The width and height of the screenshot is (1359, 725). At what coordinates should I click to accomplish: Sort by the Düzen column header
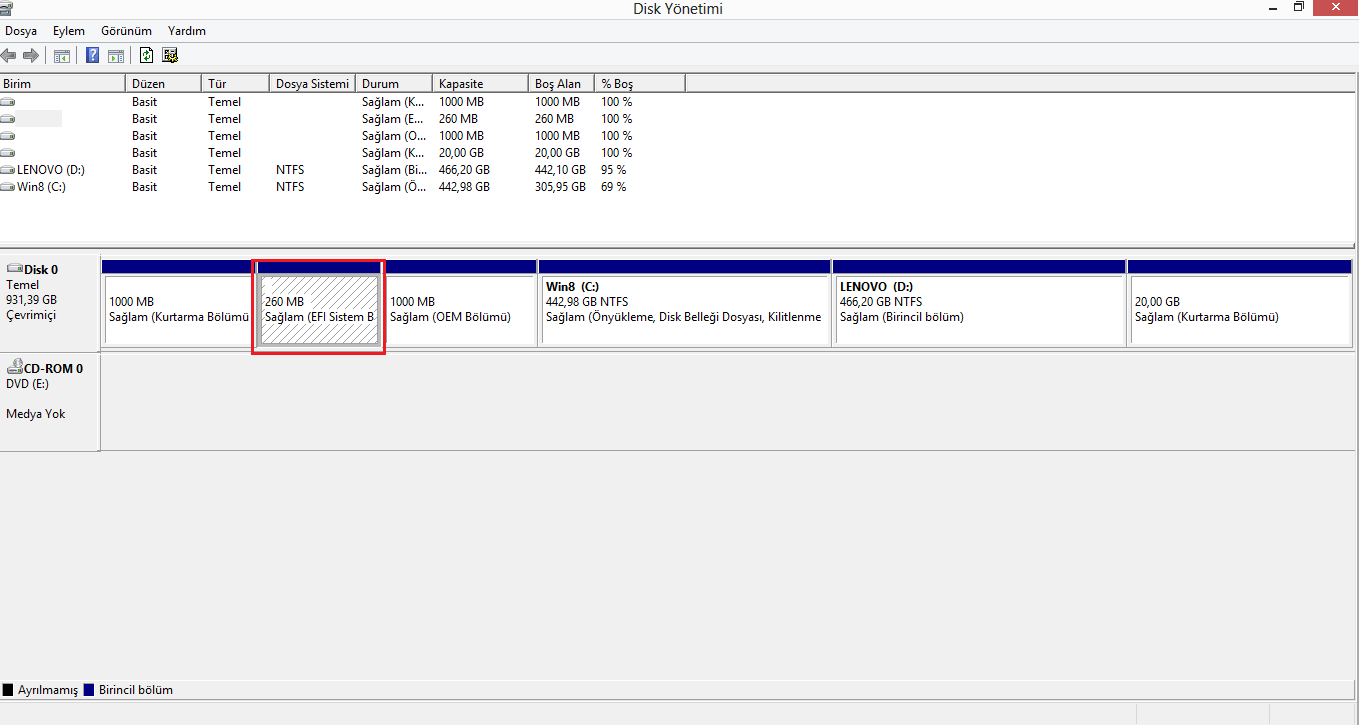coord(164,84)
